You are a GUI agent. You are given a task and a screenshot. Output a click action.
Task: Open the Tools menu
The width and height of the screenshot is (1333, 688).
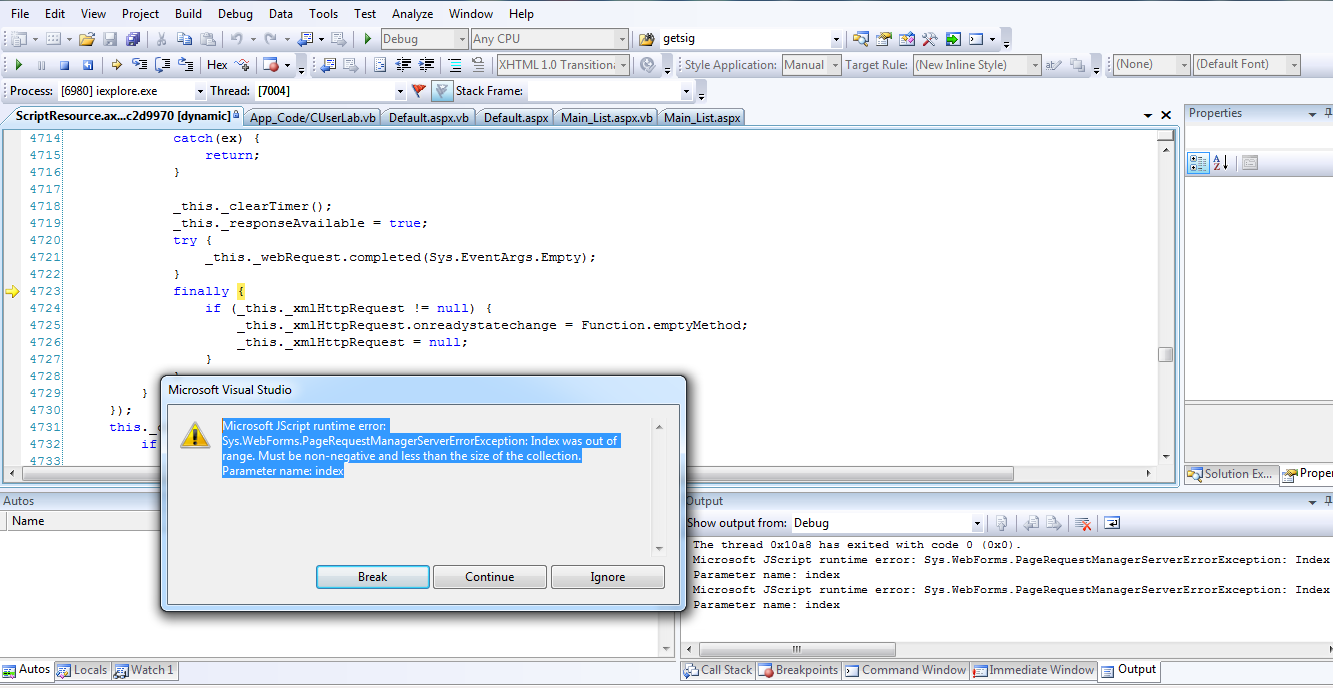323,14
